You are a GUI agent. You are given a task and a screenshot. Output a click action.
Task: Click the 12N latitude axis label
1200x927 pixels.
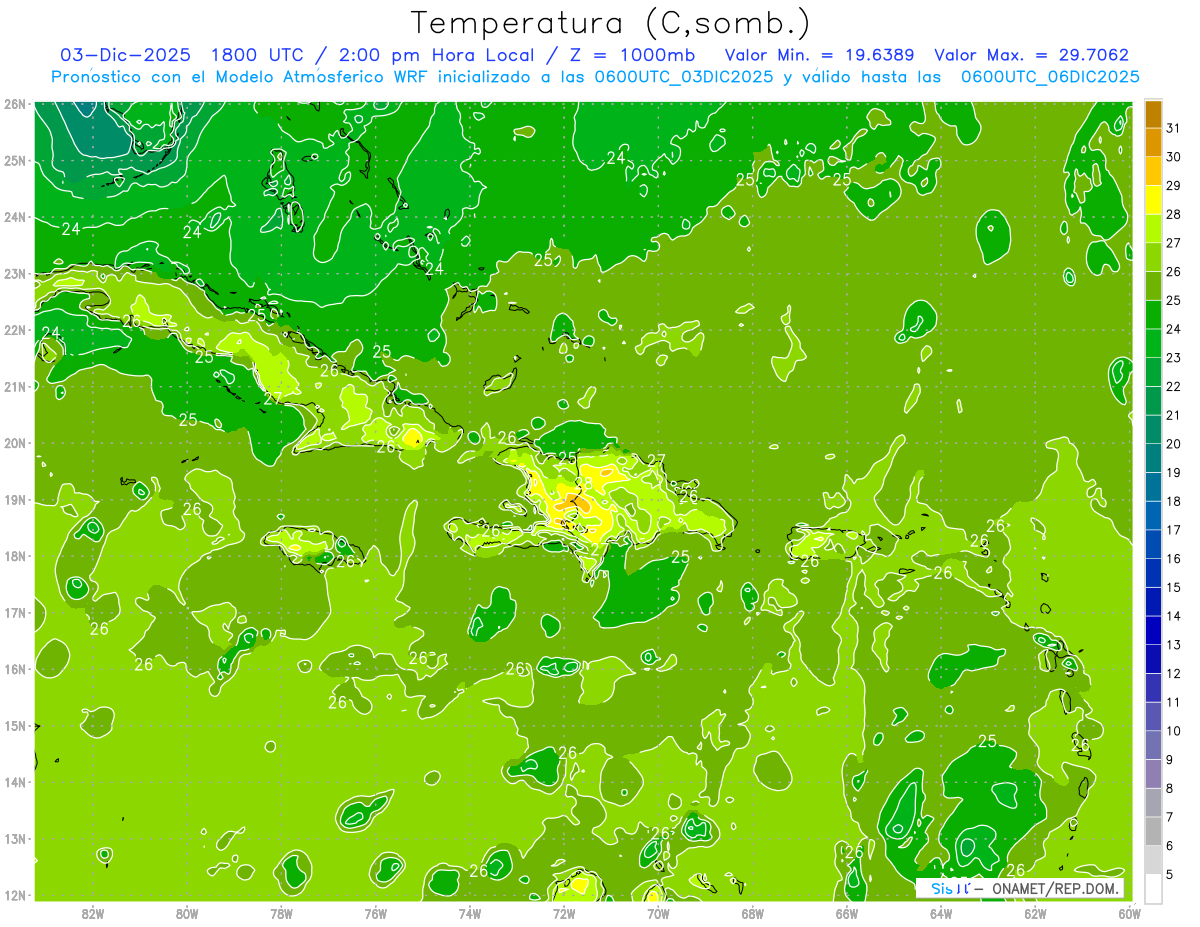tap(14, 895)
